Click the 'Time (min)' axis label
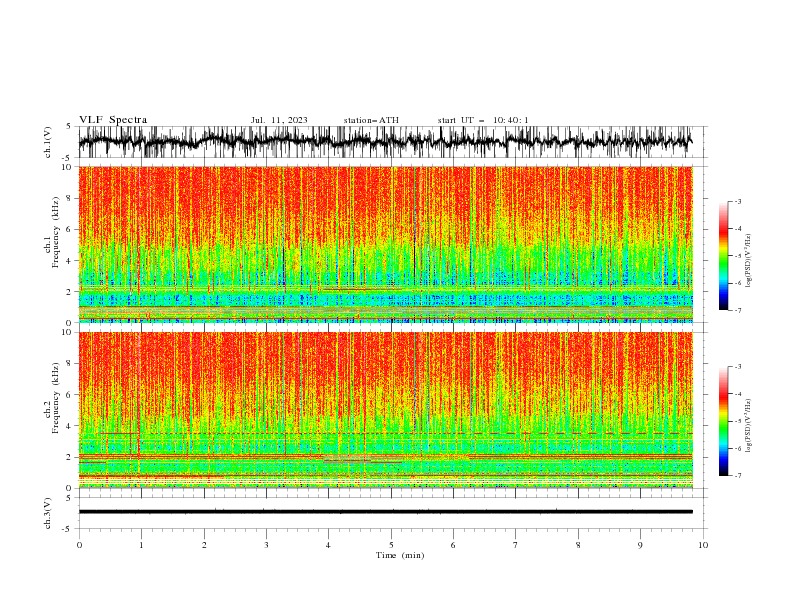Viewport: 792px width, 612px height. [x=400, y=555]
